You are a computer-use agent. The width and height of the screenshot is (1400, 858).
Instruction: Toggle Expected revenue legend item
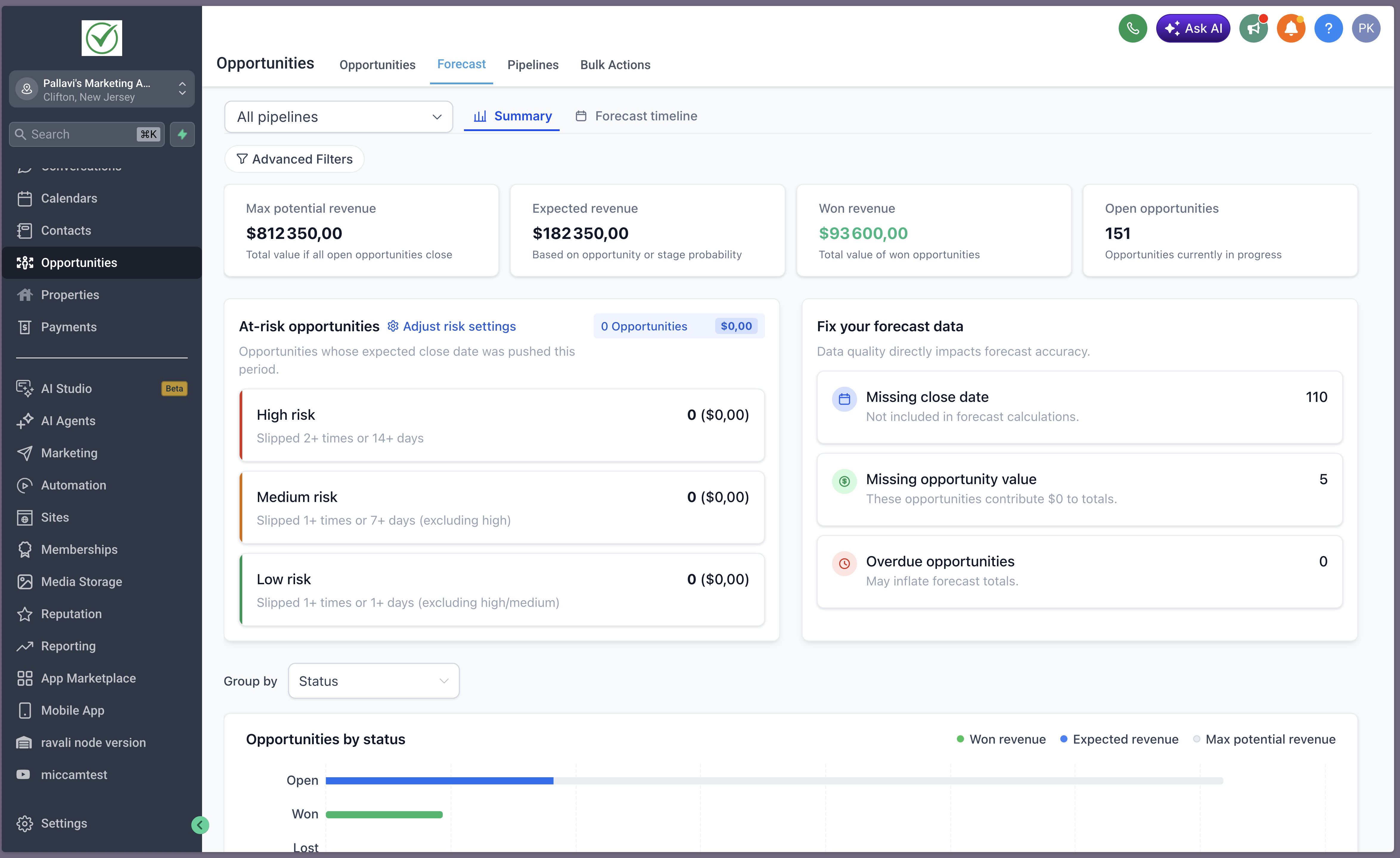click(1119, 739)
